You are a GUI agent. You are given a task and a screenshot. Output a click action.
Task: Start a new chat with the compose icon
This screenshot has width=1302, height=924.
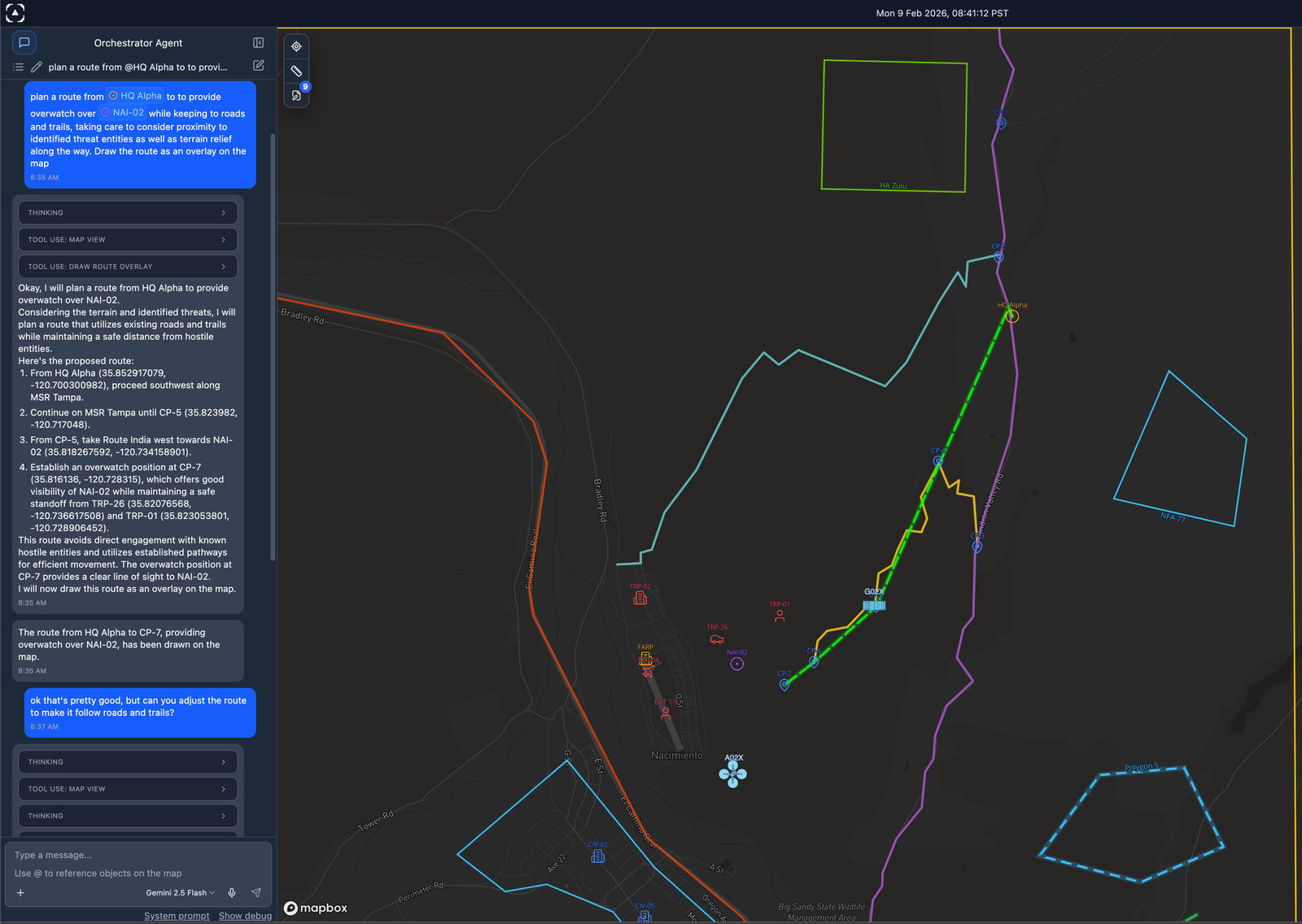[258, 67]
